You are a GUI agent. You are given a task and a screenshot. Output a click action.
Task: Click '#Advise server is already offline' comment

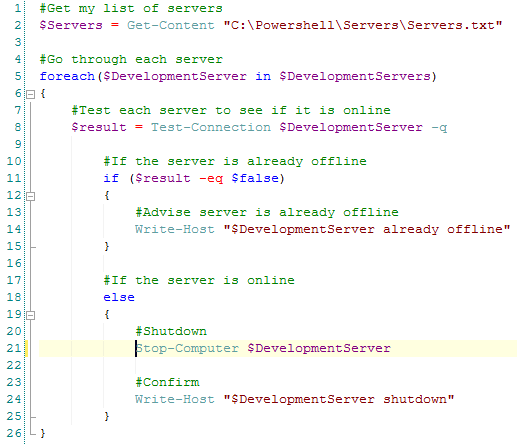click(267, 212)
